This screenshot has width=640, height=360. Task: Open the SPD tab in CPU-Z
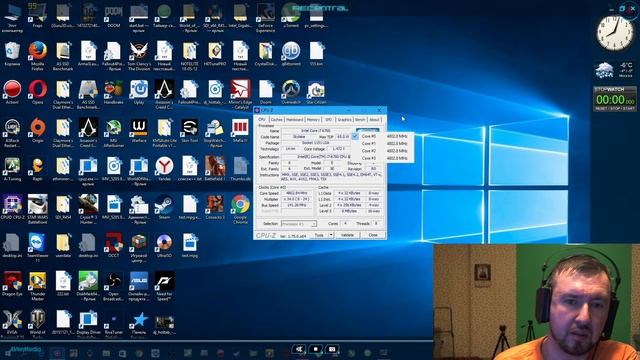[x=329, y=120]
